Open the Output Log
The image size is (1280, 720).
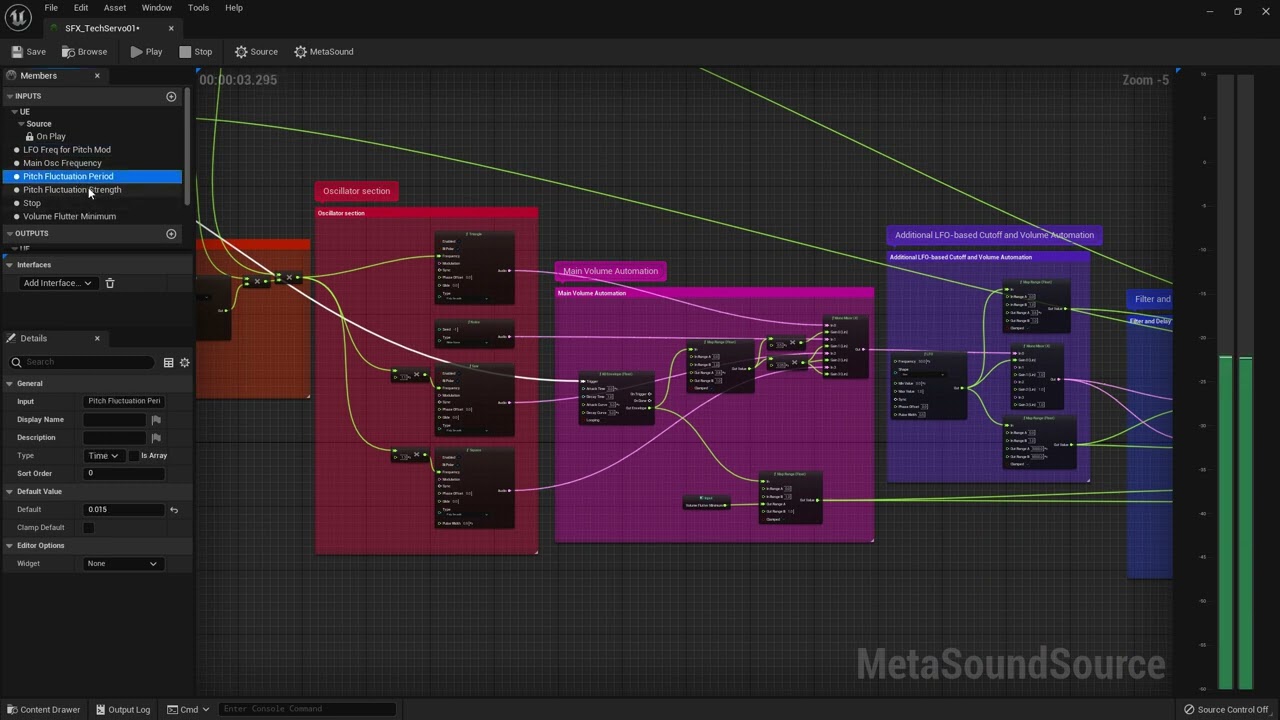pyautogui.click(x=122, y=710)
